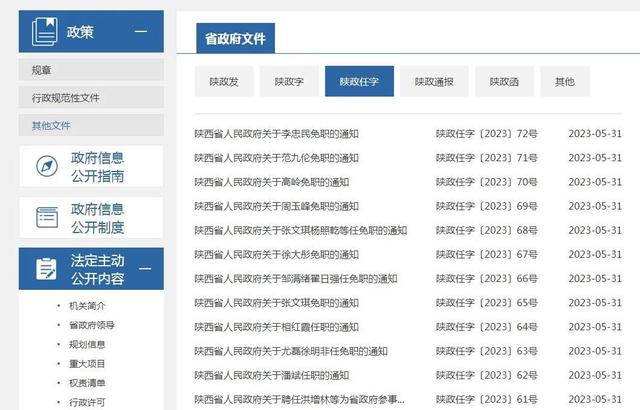
Task: Open the 潘斌任职的通知 document
Action: (x=271, y=375)
